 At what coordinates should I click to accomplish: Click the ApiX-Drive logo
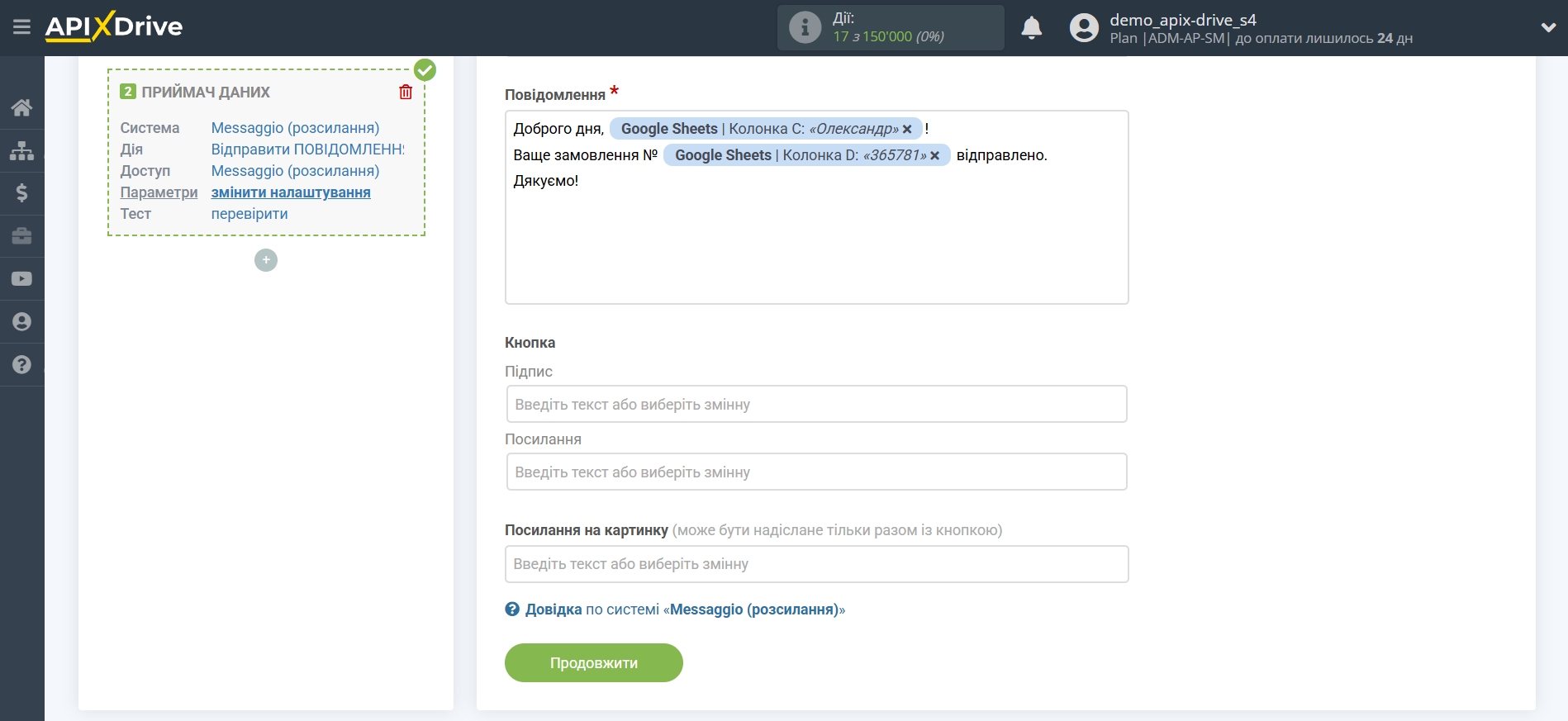[114, 26]
